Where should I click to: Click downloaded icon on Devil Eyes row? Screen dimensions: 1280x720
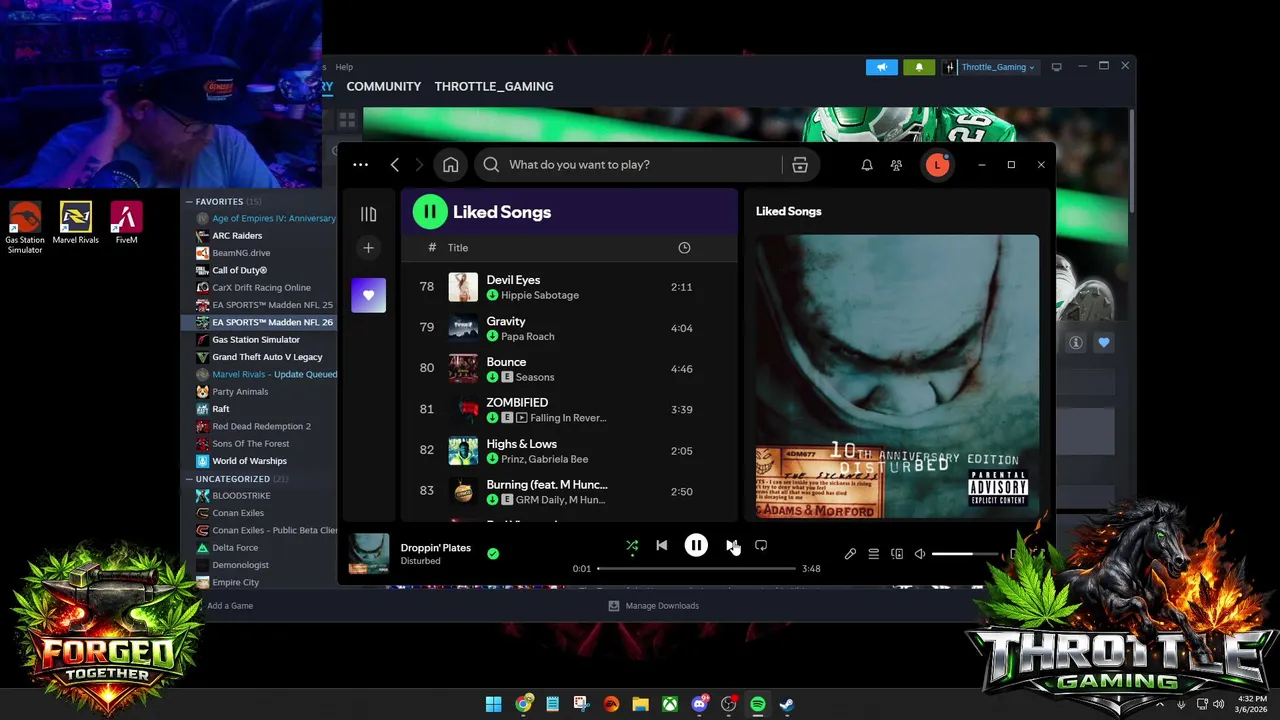coord(493,296)
